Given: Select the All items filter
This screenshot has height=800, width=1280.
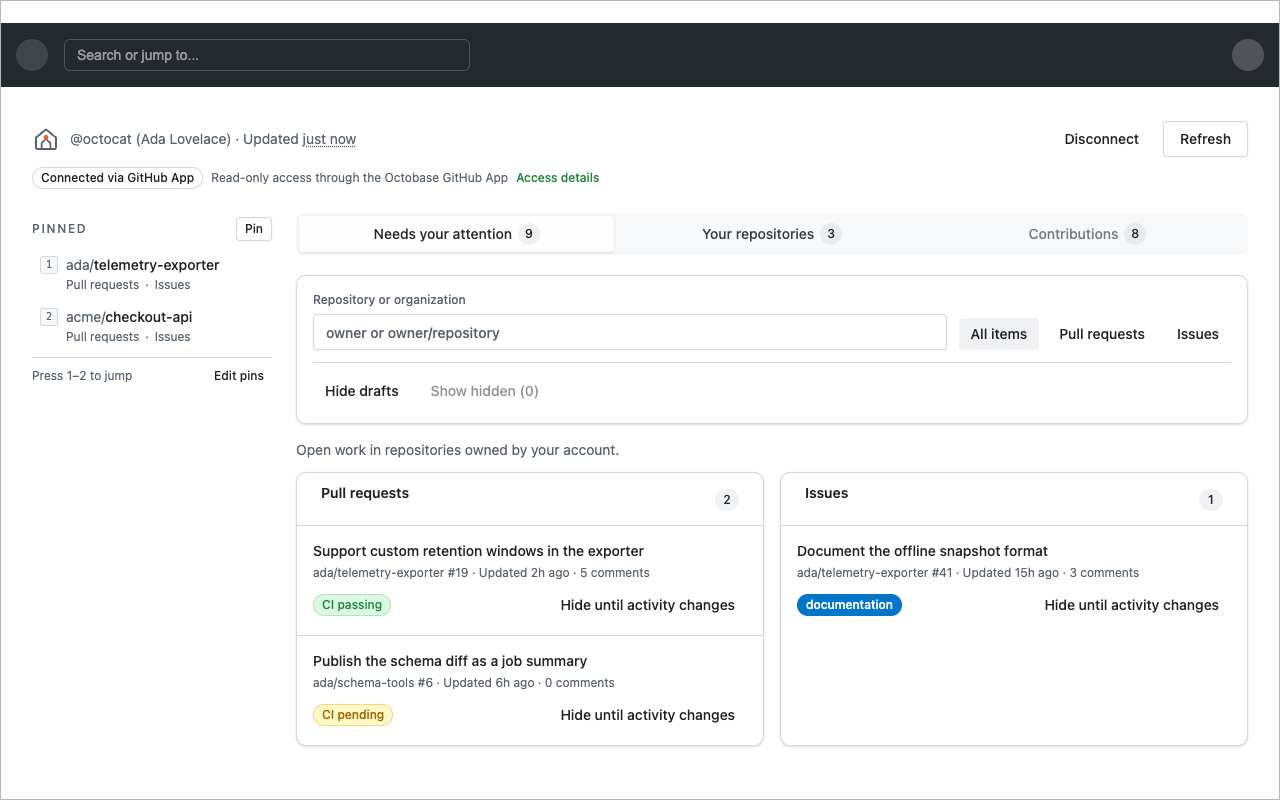Looking at the screenshot, I should tap(999, 334).
